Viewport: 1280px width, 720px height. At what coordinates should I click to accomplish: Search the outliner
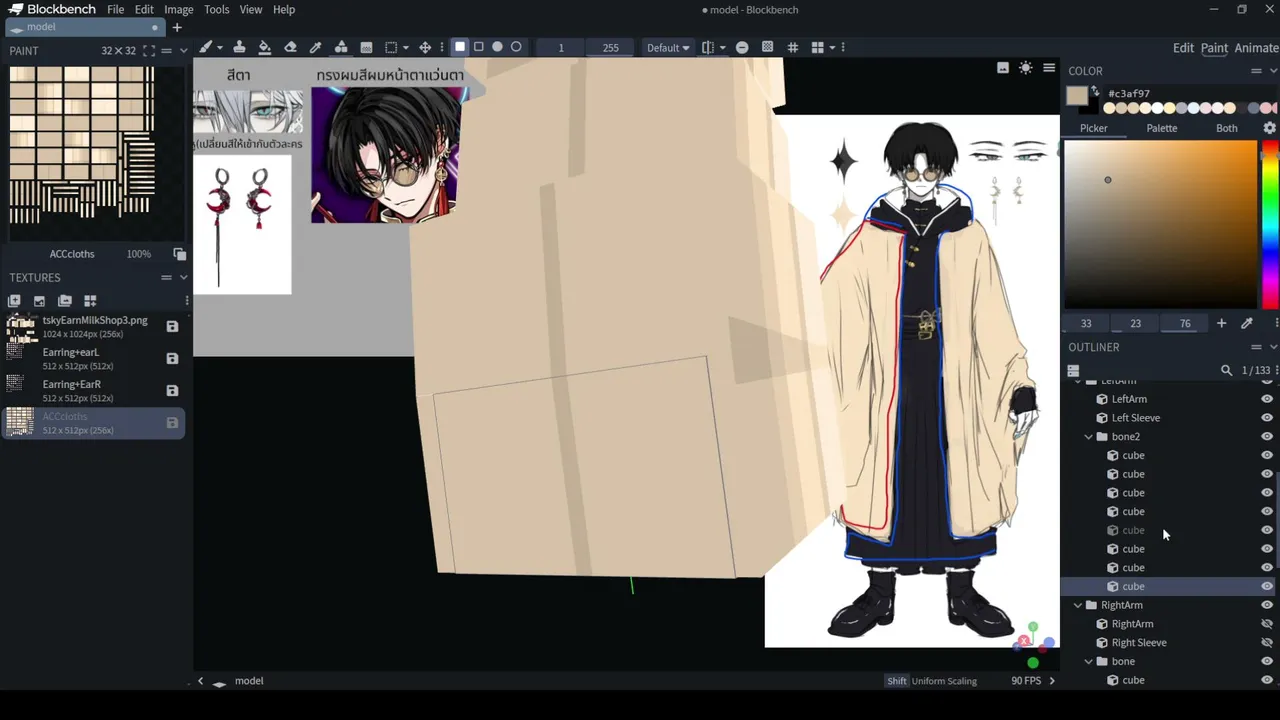(1226, 370)
